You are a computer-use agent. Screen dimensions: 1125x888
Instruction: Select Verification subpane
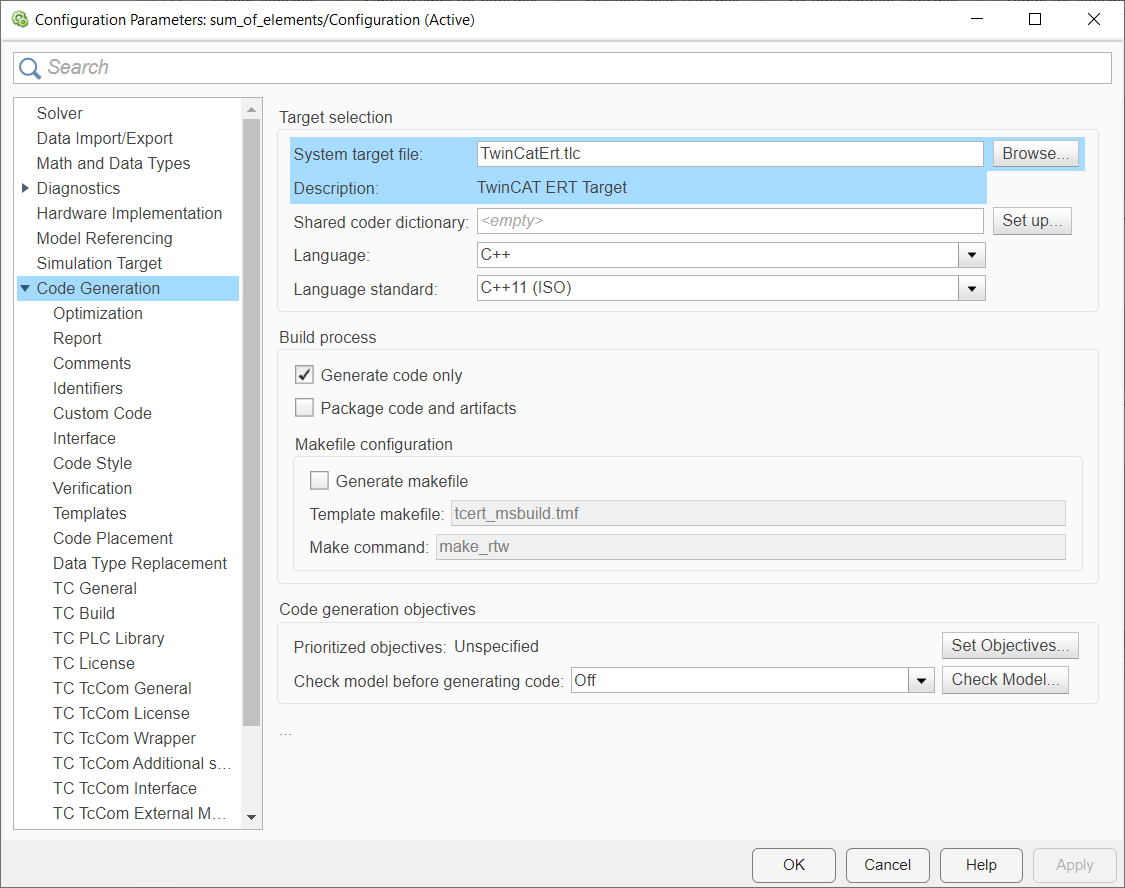click(x=93, y=488)
